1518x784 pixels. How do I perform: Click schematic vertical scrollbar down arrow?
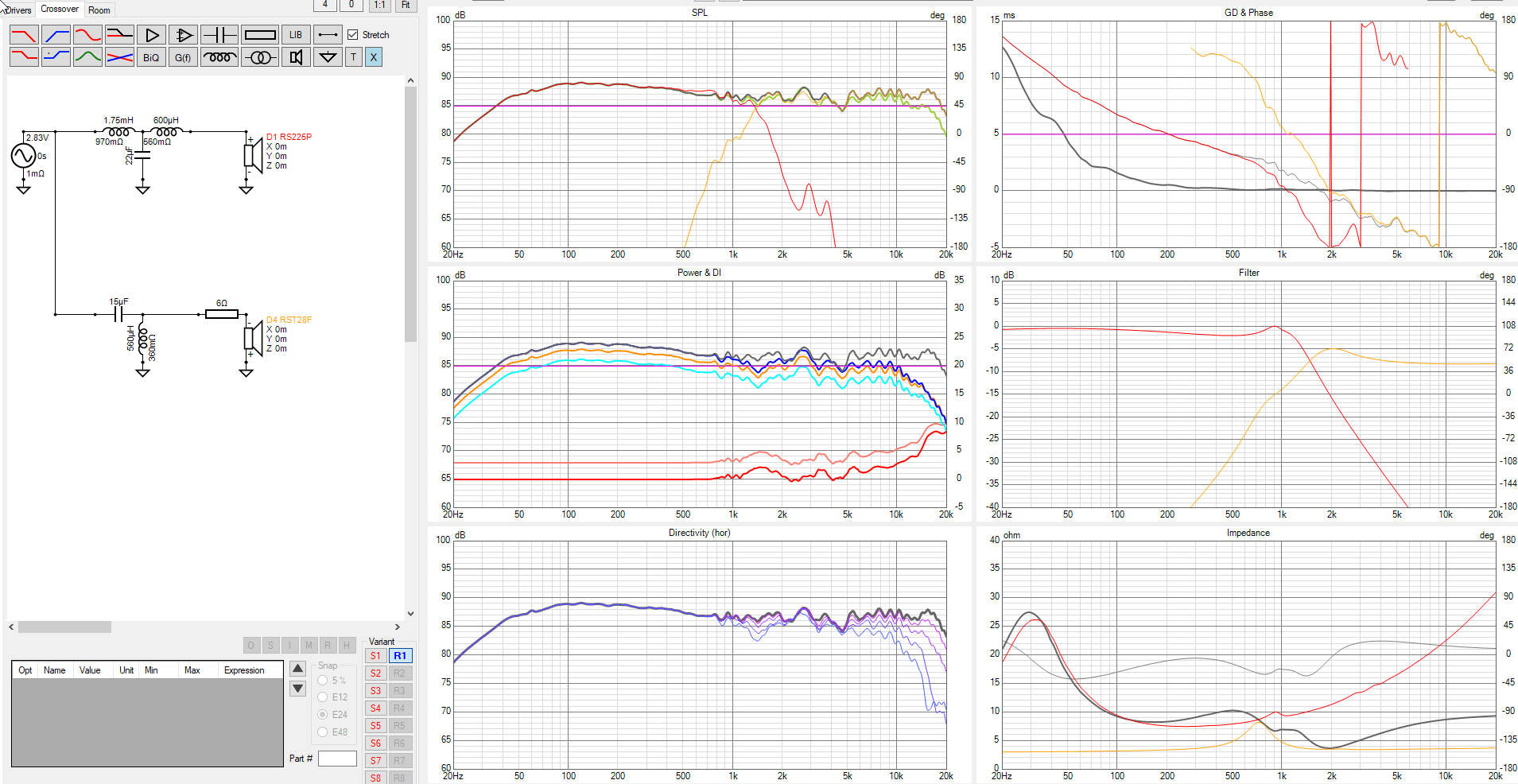[x=410, y=614]
